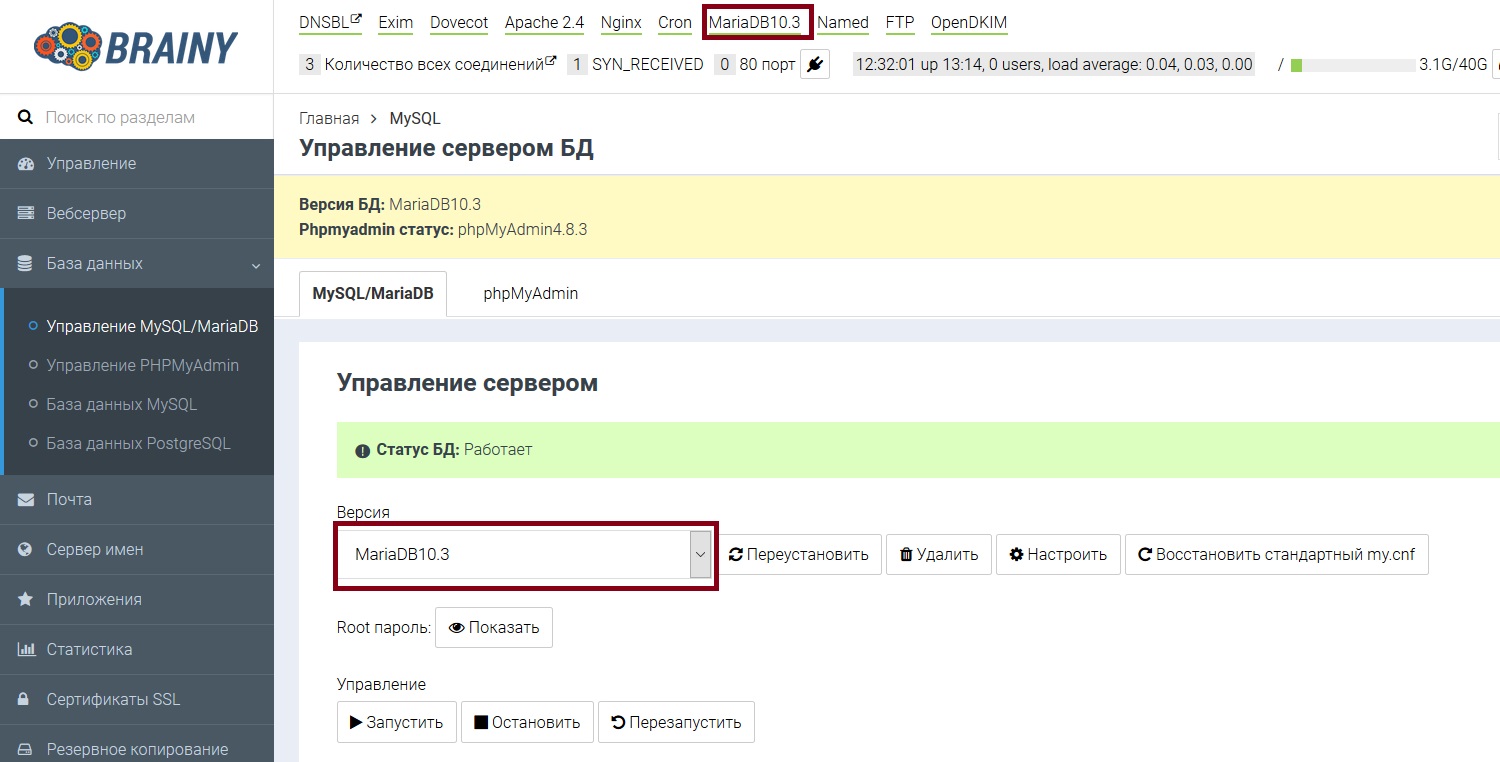Open the Версия MariaDB10.3 dropdown
The width and height of the screenshot is (1500, 762).
524,554
